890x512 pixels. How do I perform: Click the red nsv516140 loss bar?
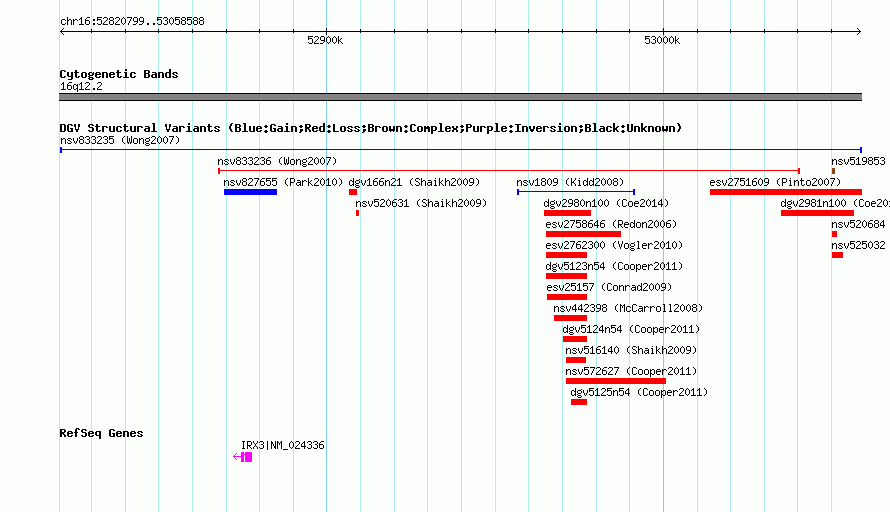pos(576,360)
